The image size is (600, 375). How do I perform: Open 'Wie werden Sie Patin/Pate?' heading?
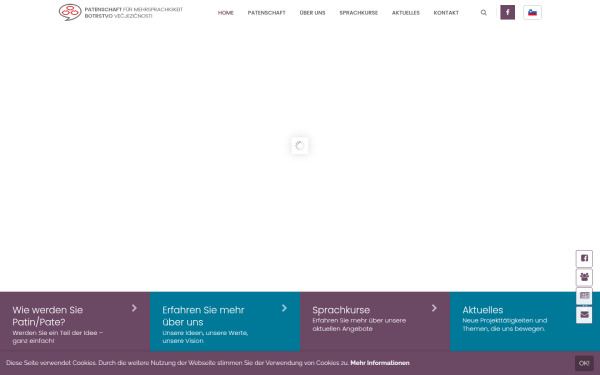[x=47, y=316]
